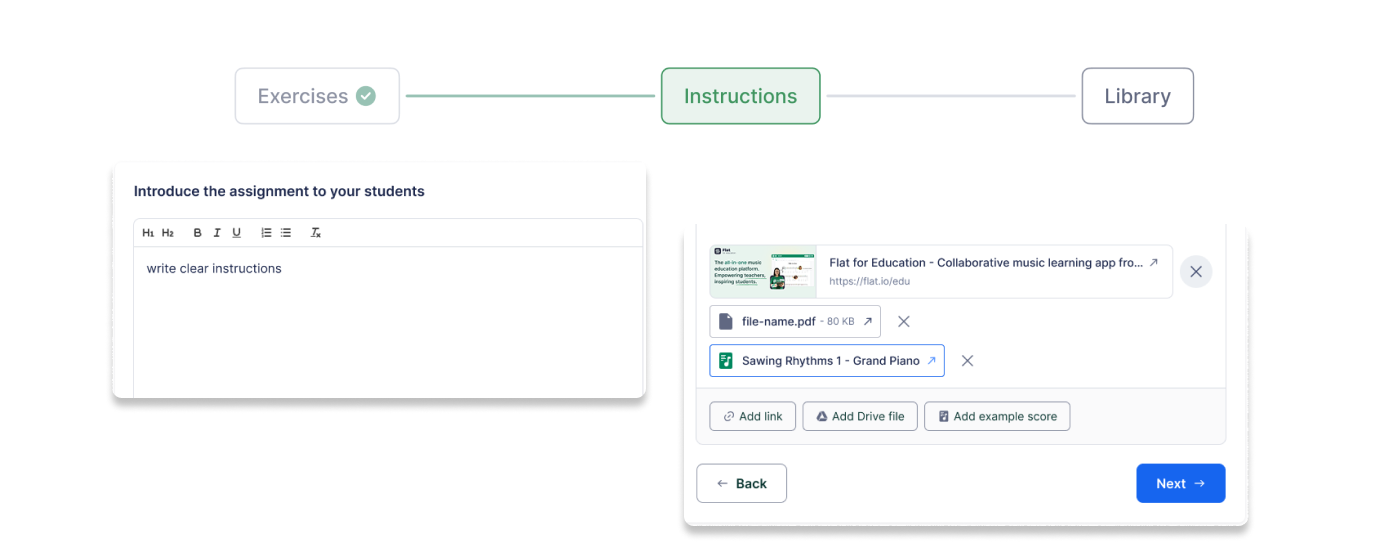Click into the instructions text editor

pyautogui.click(x=388, y=320)
